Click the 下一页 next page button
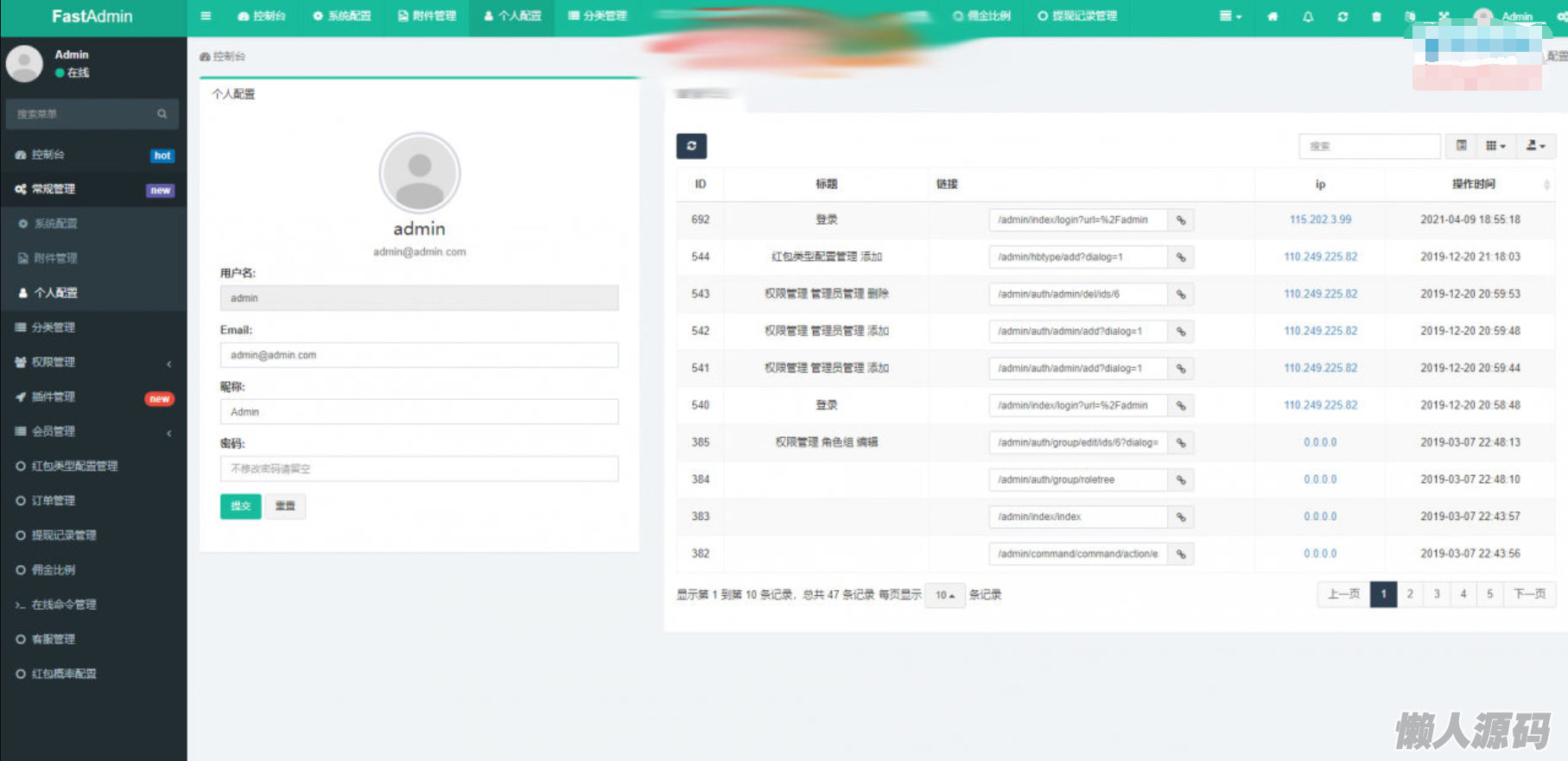The width and height of the screenshot is (1568, 761). 1529,594
